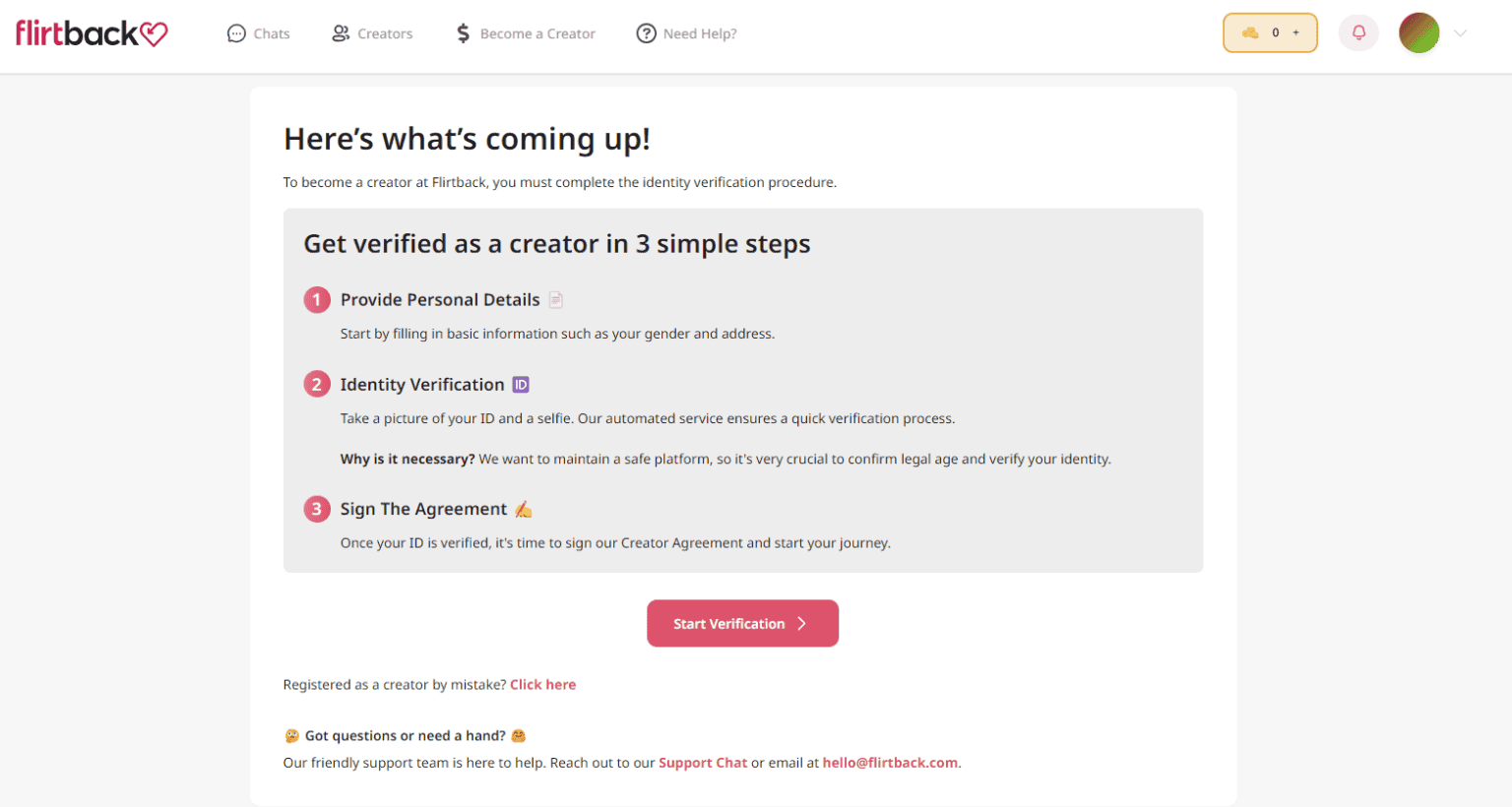Open the Support Chat link
1512x807 pixels.
click(703, 763)
